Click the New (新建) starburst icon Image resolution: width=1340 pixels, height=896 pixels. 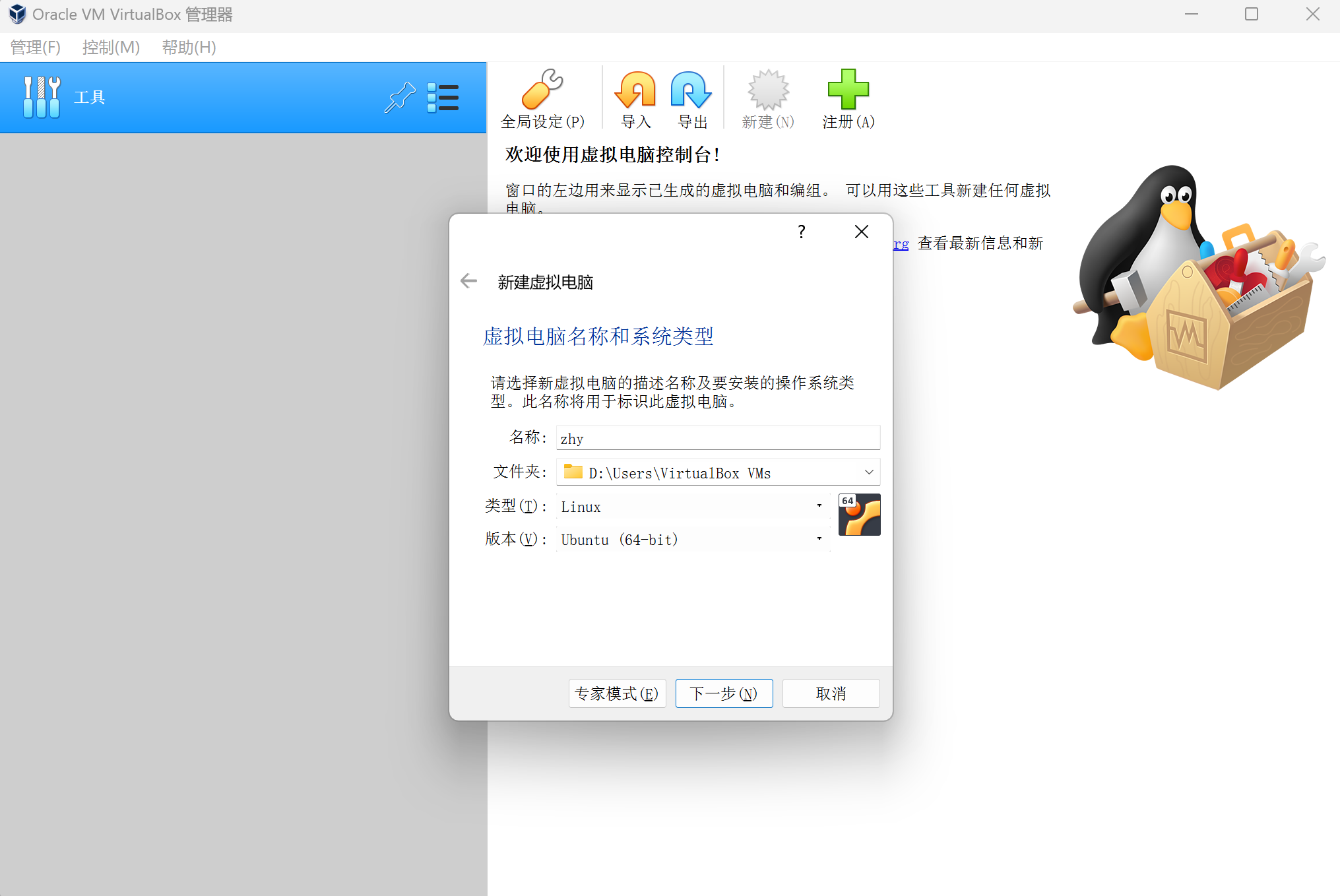pyautogui.click(x=768, y=89)
